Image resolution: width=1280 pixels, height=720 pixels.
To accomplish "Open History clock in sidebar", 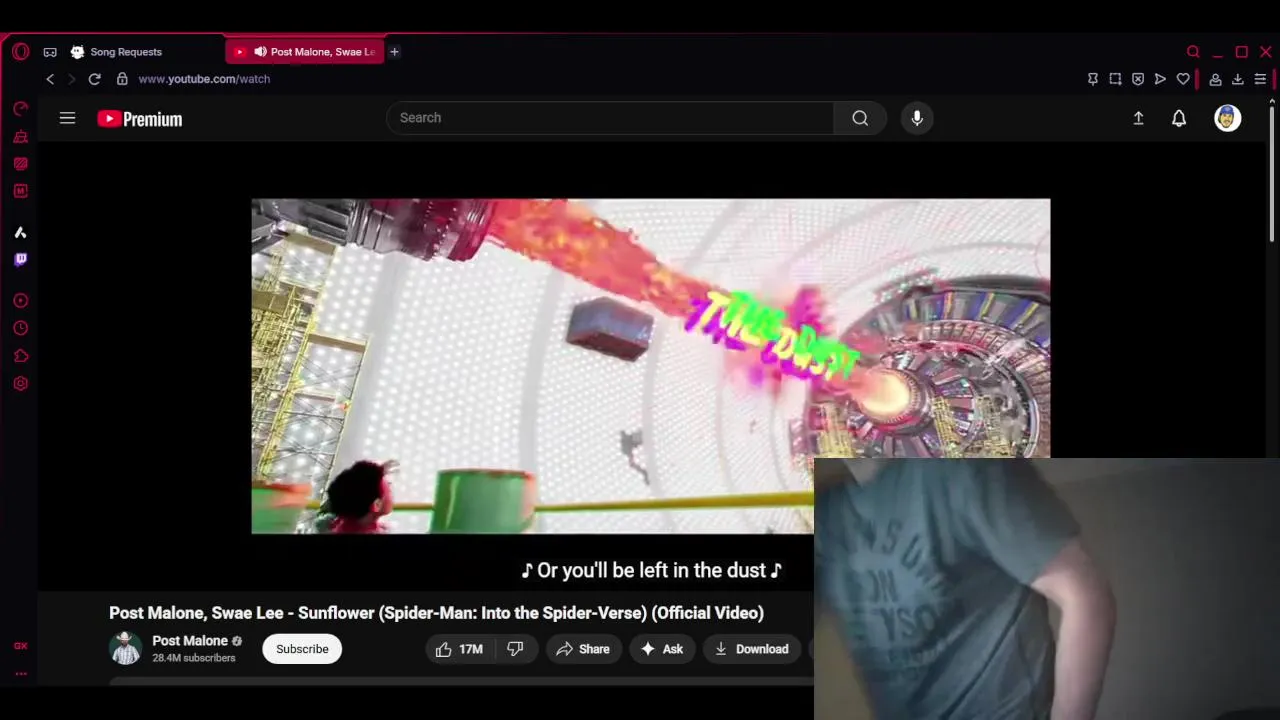I will coord(20,328).
